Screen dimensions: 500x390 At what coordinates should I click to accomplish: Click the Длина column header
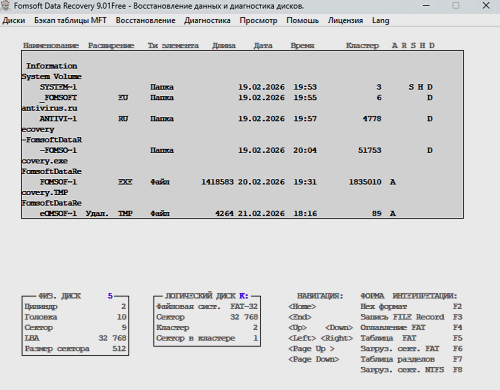coord(224,45)
